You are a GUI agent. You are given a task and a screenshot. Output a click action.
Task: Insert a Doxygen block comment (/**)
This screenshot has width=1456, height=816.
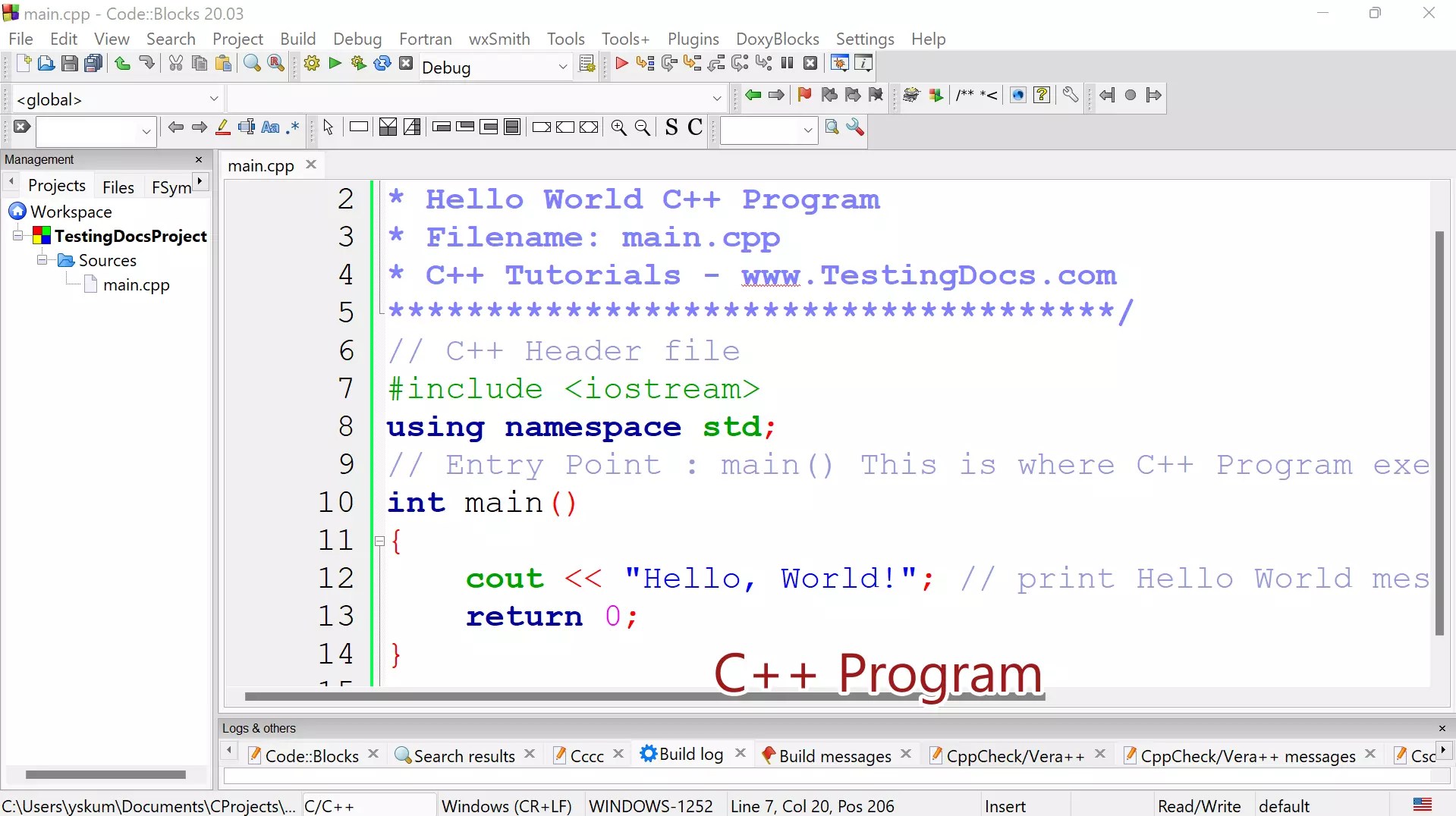point(964,96)
